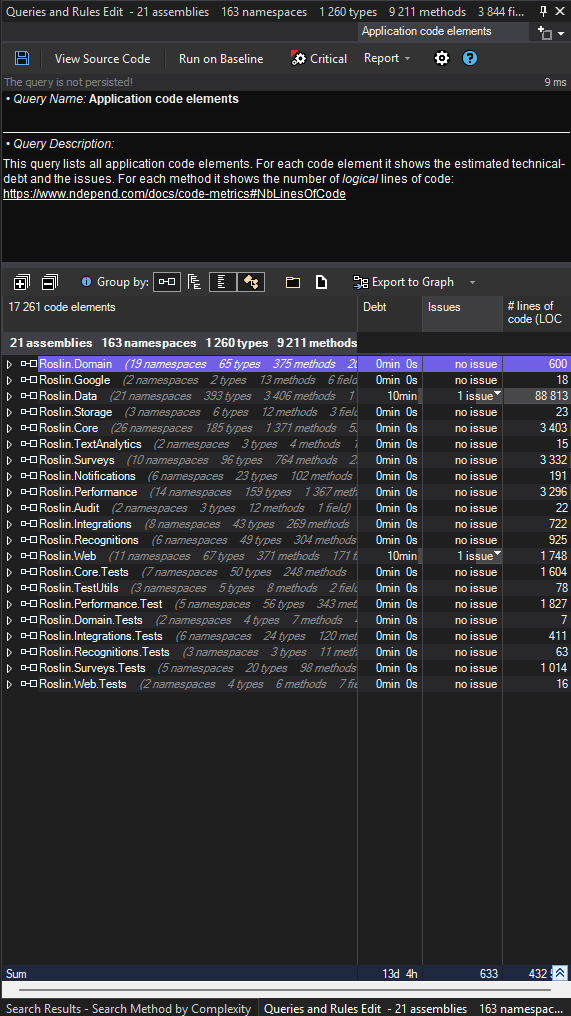Viewport: 571px width, 1016px height.
Task: Select the Roslin.Core.Tests row
Action: (x=285, y=572)
